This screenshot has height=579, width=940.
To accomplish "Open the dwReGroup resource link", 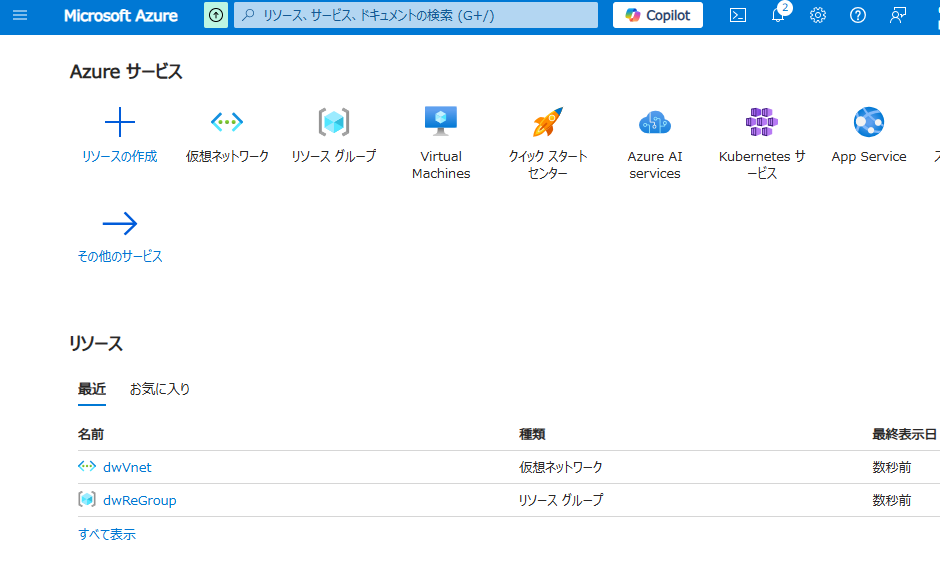I will click(140, 500).
